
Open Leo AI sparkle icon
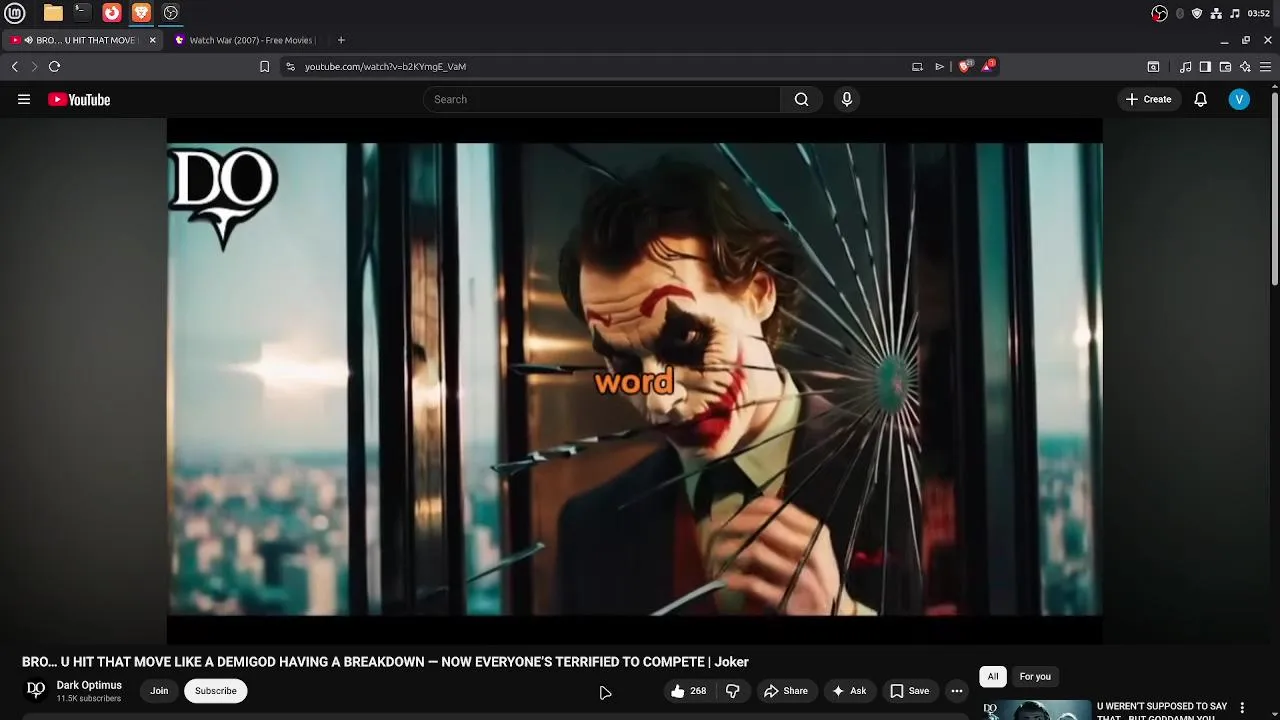pos(1245,67)
